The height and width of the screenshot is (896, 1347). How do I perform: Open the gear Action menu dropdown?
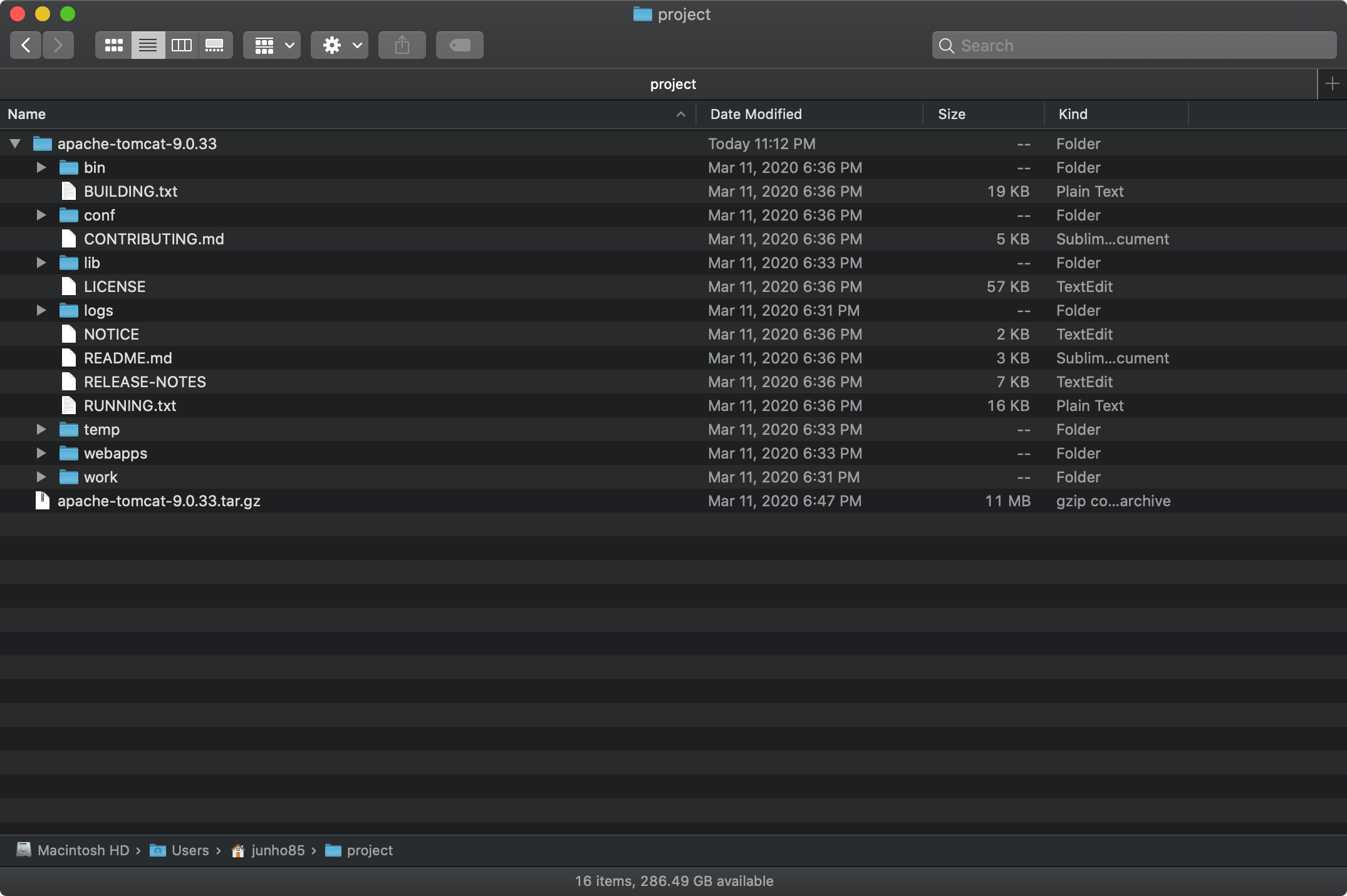340,45
